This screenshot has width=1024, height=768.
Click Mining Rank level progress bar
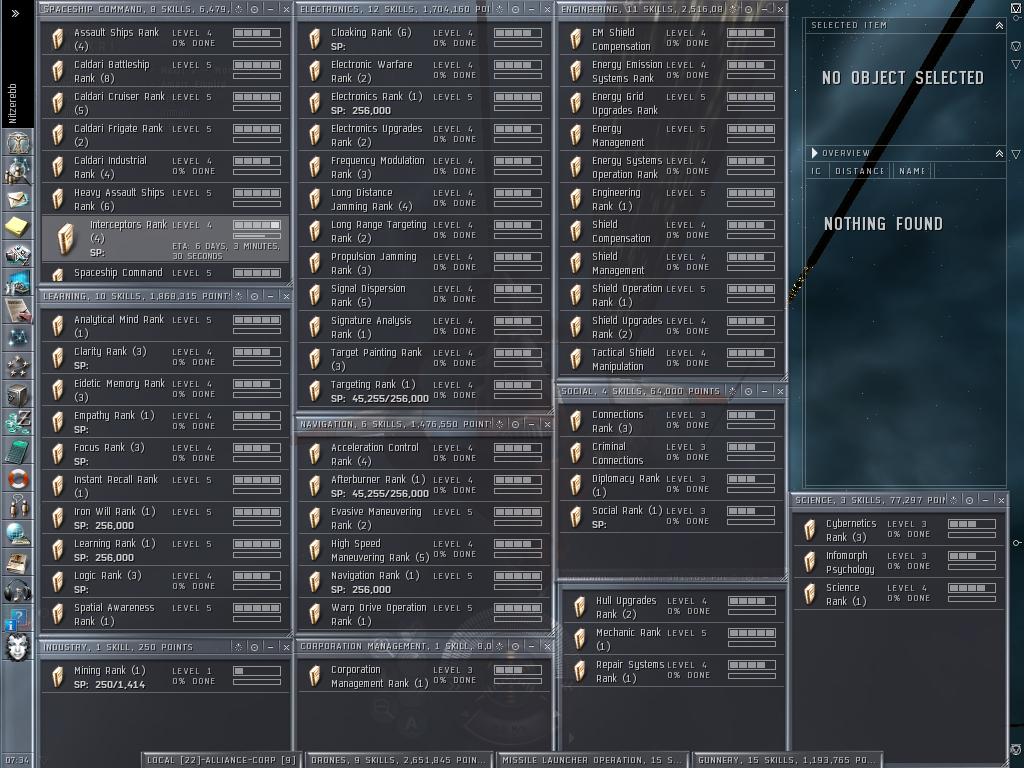(x=257, y=671)
